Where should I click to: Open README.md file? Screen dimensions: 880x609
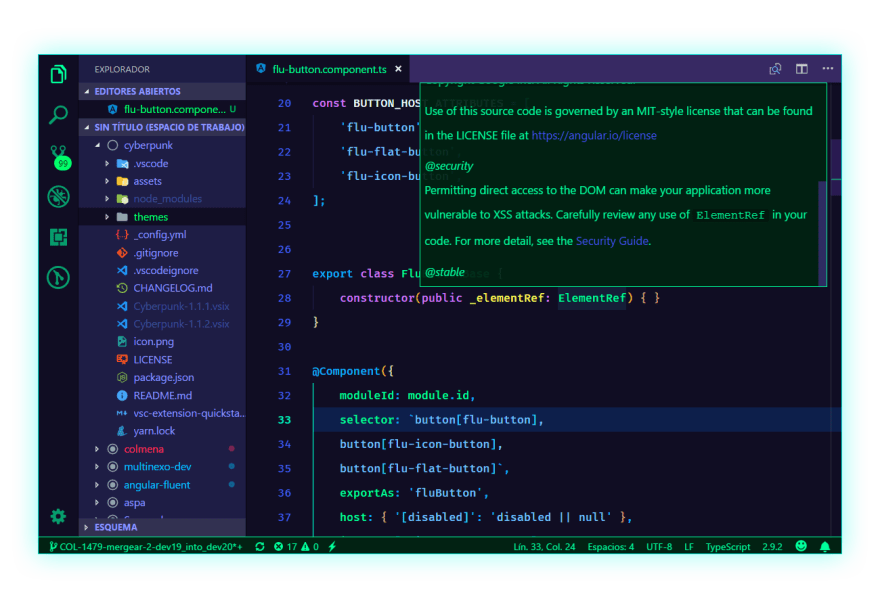click(162, 395)
